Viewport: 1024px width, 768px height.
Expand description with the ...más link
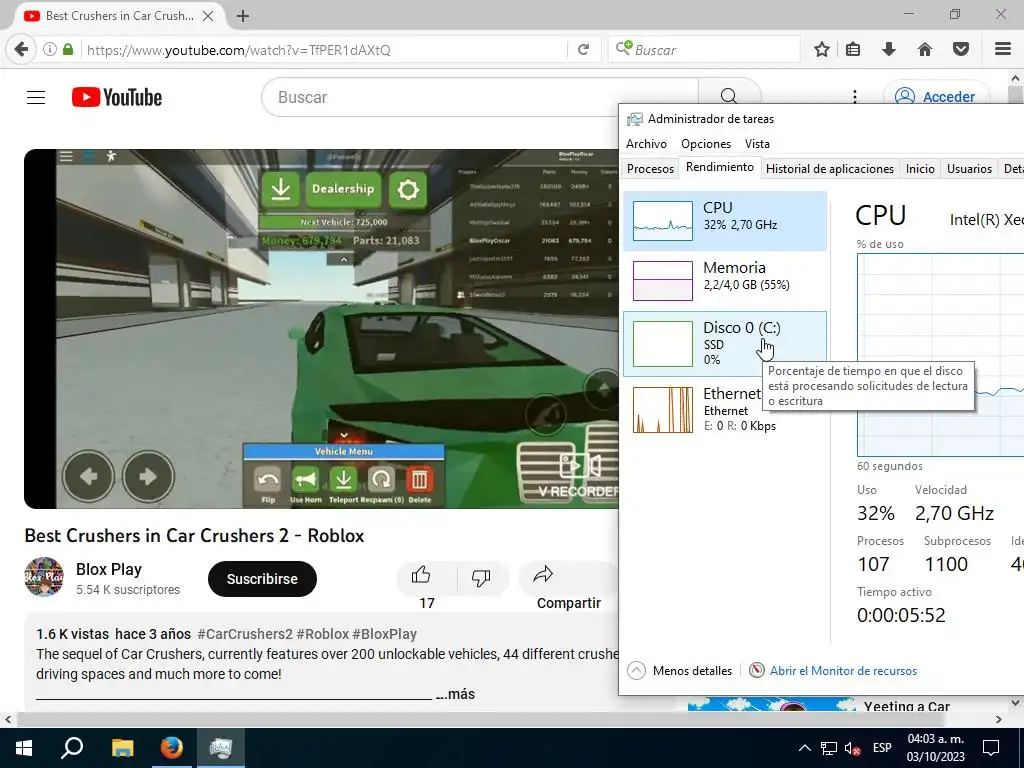[455, 694]
